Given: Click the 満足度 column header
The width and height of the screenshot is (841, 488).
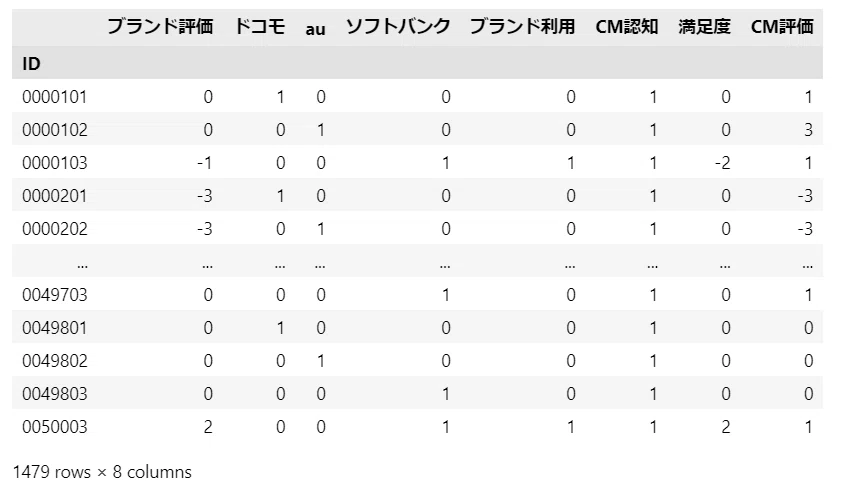Looking at the screenshot, I should click(x=704, y=26).
